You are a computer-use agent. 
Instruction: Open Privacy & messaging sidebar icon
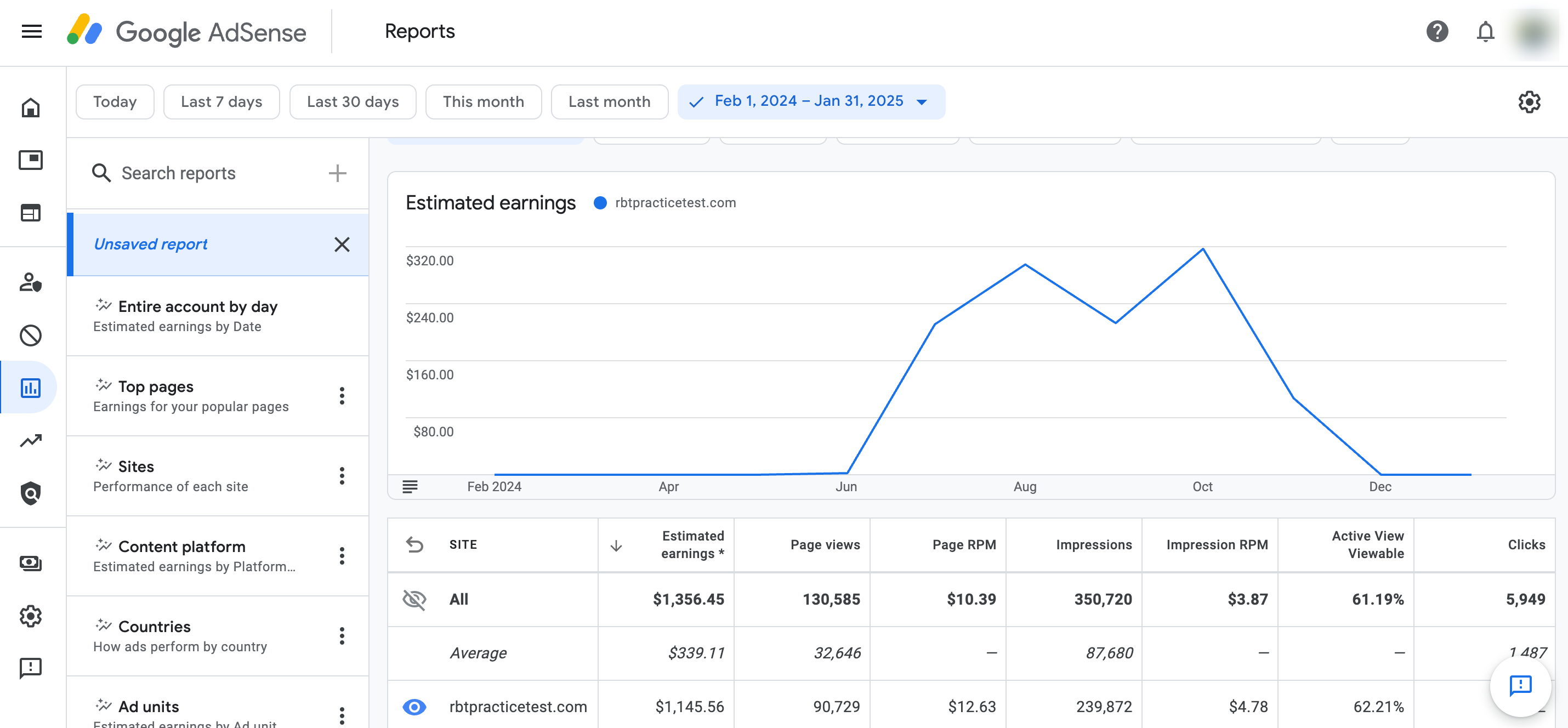click(x=31, y=282)
